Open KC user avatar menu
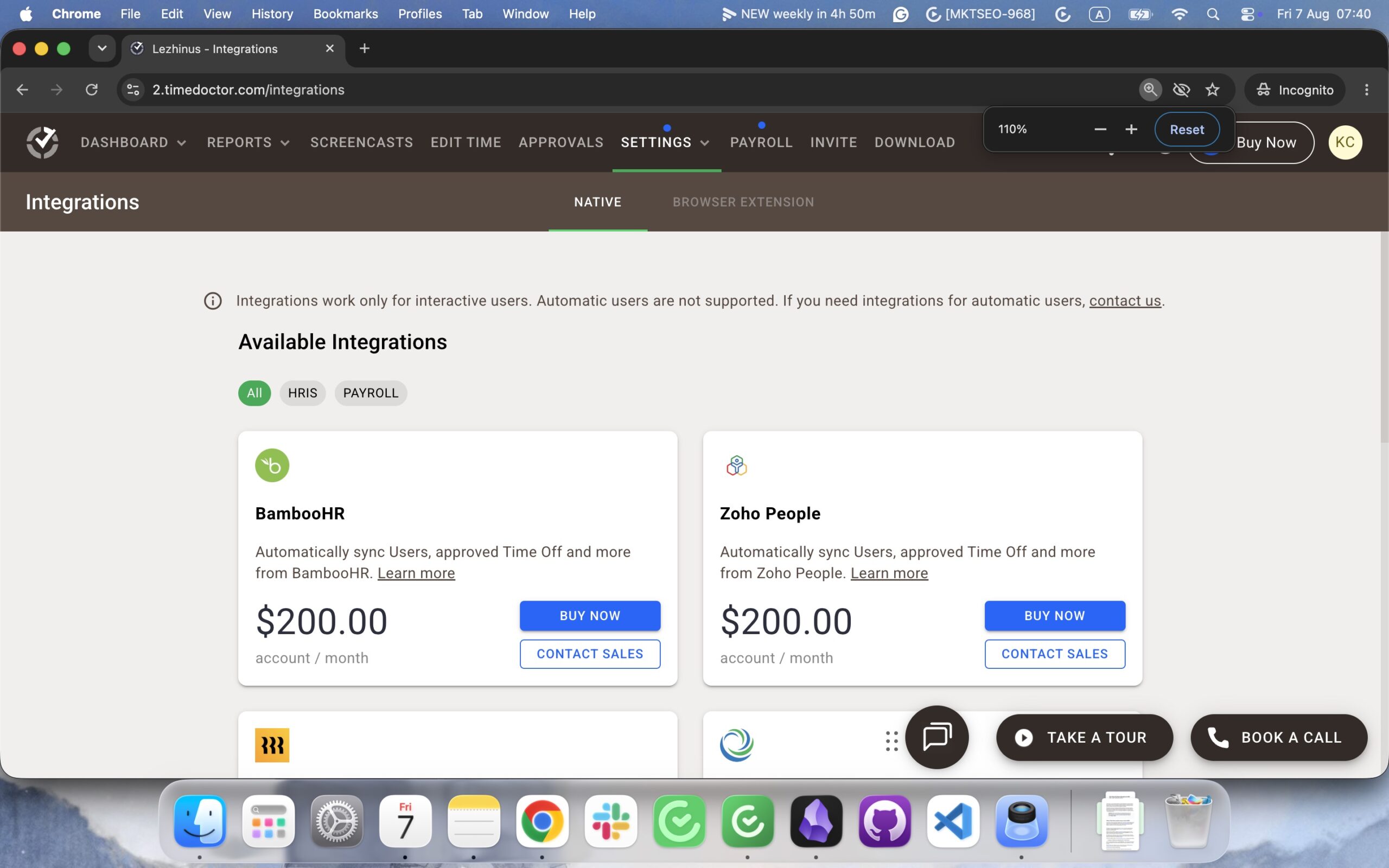This screenshot has width=1389, height=868. point(1345,142)
